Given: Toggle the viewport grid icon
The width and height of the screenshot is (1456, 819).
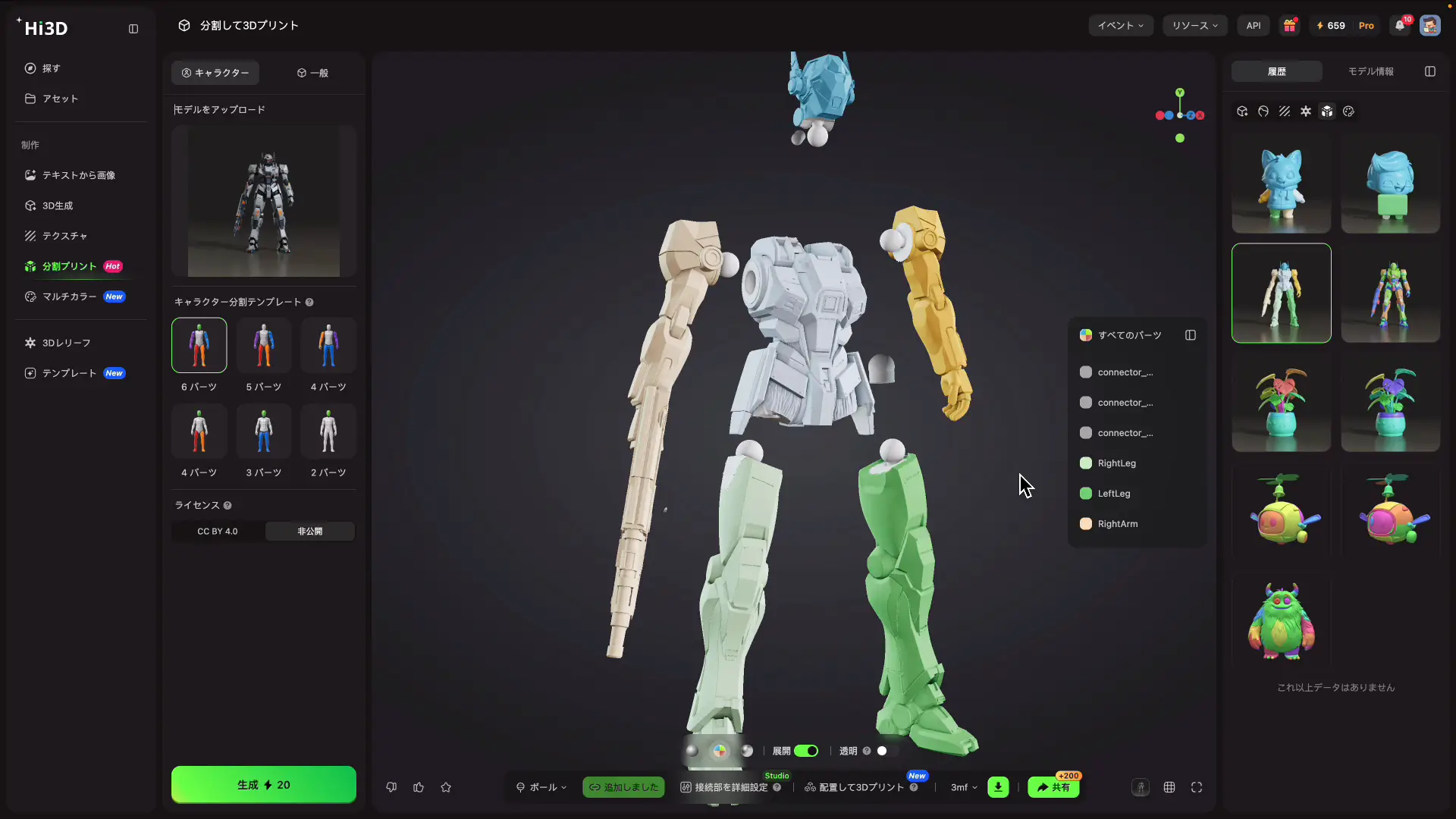Looking at the screenshot, I should [x=1169, y=787].
